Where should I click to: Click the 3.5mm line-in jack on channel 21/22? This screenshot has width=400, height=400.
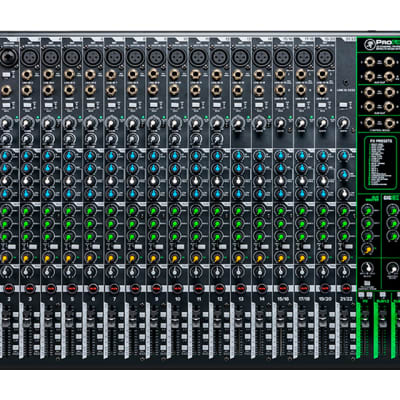click(347, 84)
